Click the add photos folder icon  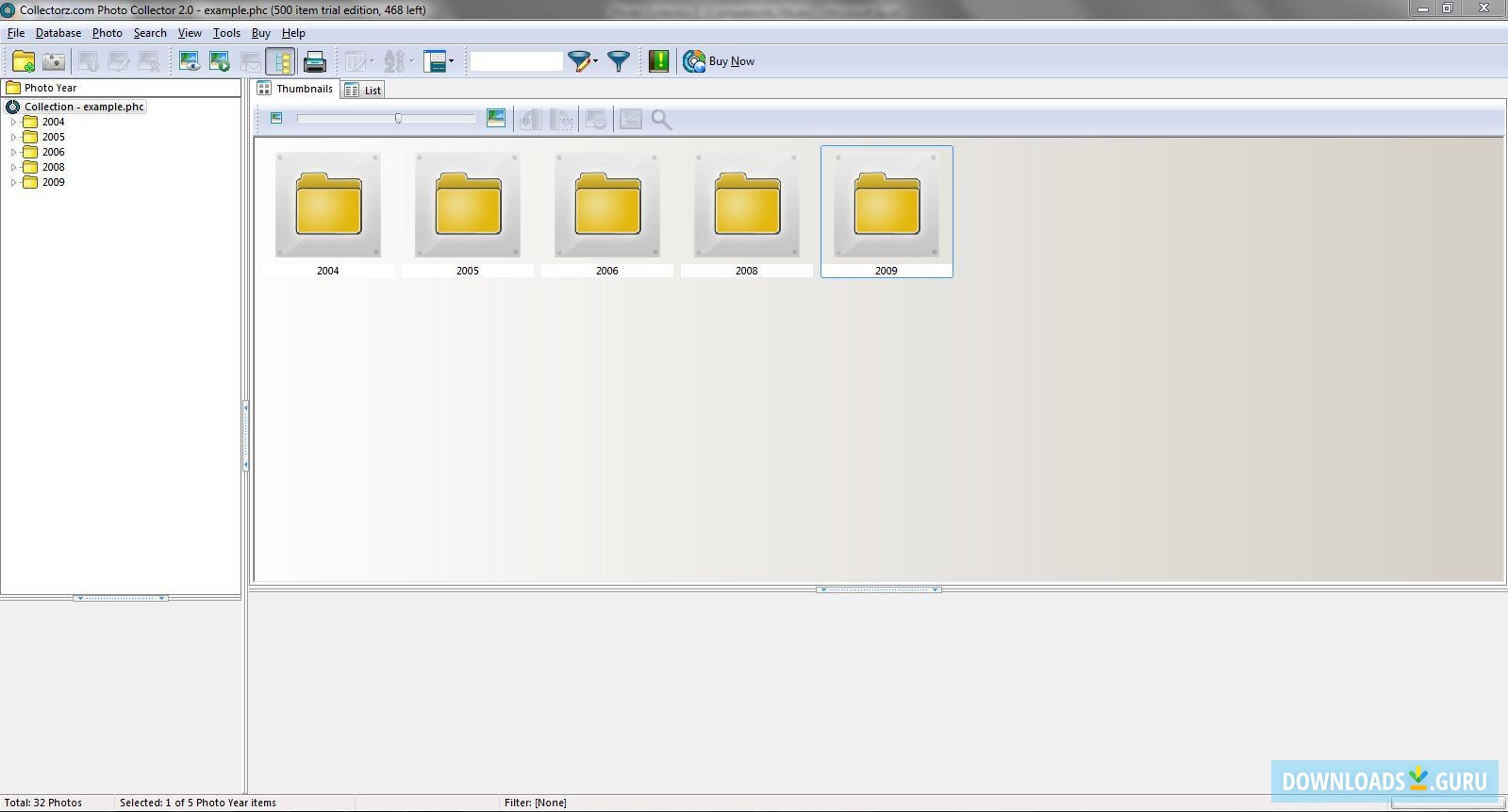(x=24, y=62)
